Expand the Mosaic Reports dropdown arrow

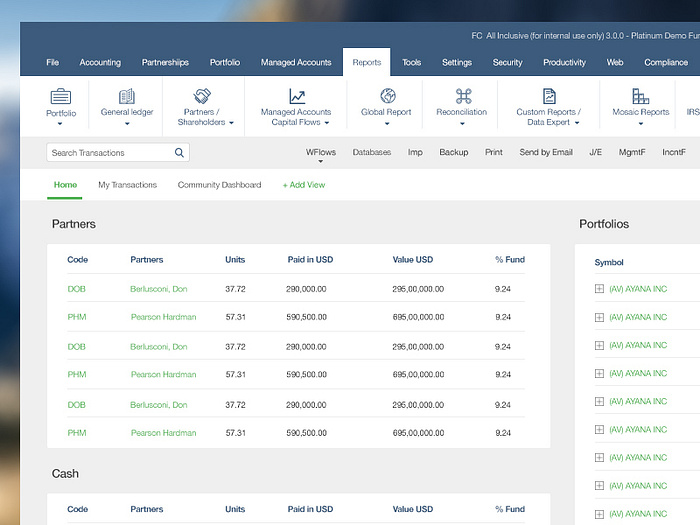point(640,124)
